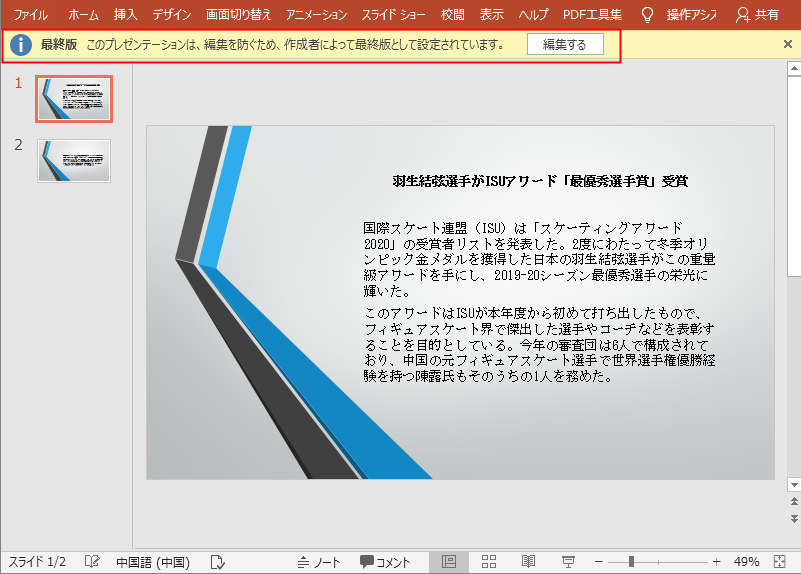801x574 pixels.
Task: Close the 最終版 notification bar
Action: (x=788, y=44)
